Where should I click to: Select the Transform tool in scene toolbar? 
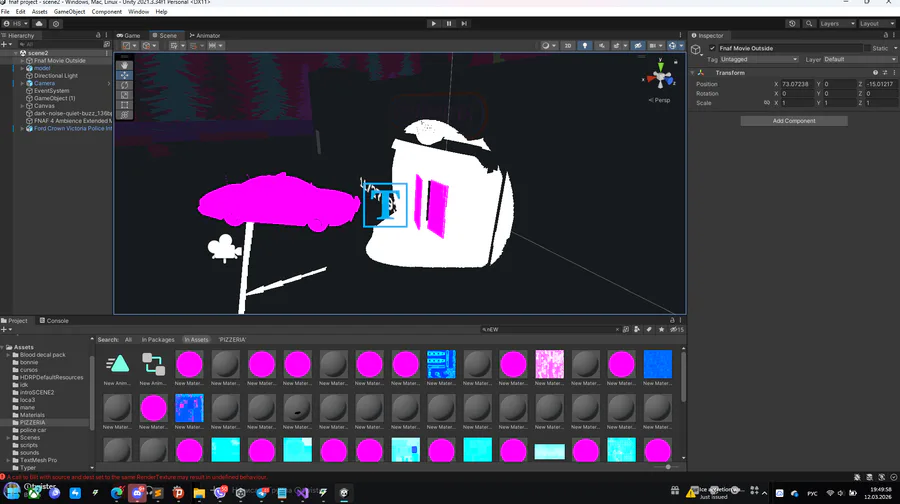(x=125, y=115)
